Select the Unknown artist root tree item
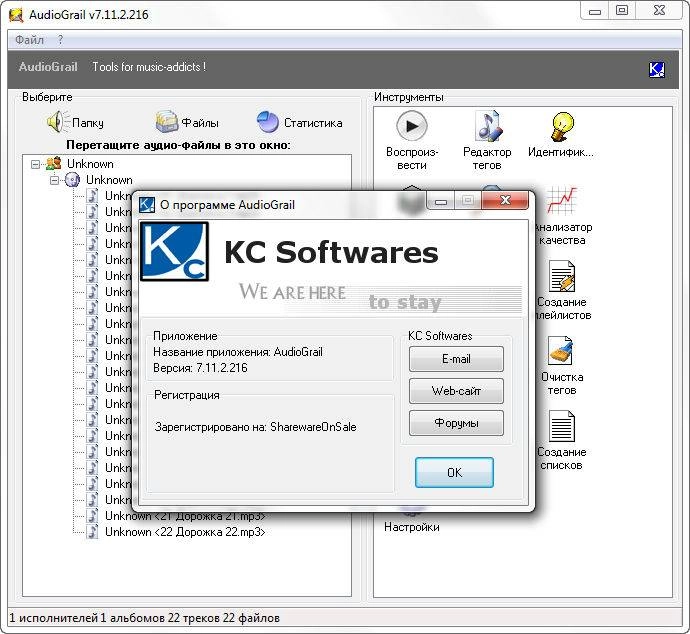 (x=90, y=164)
